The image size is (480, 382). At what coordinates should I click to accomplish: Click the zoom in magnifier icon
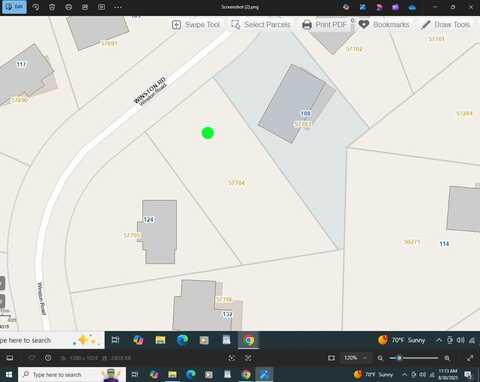447,358
